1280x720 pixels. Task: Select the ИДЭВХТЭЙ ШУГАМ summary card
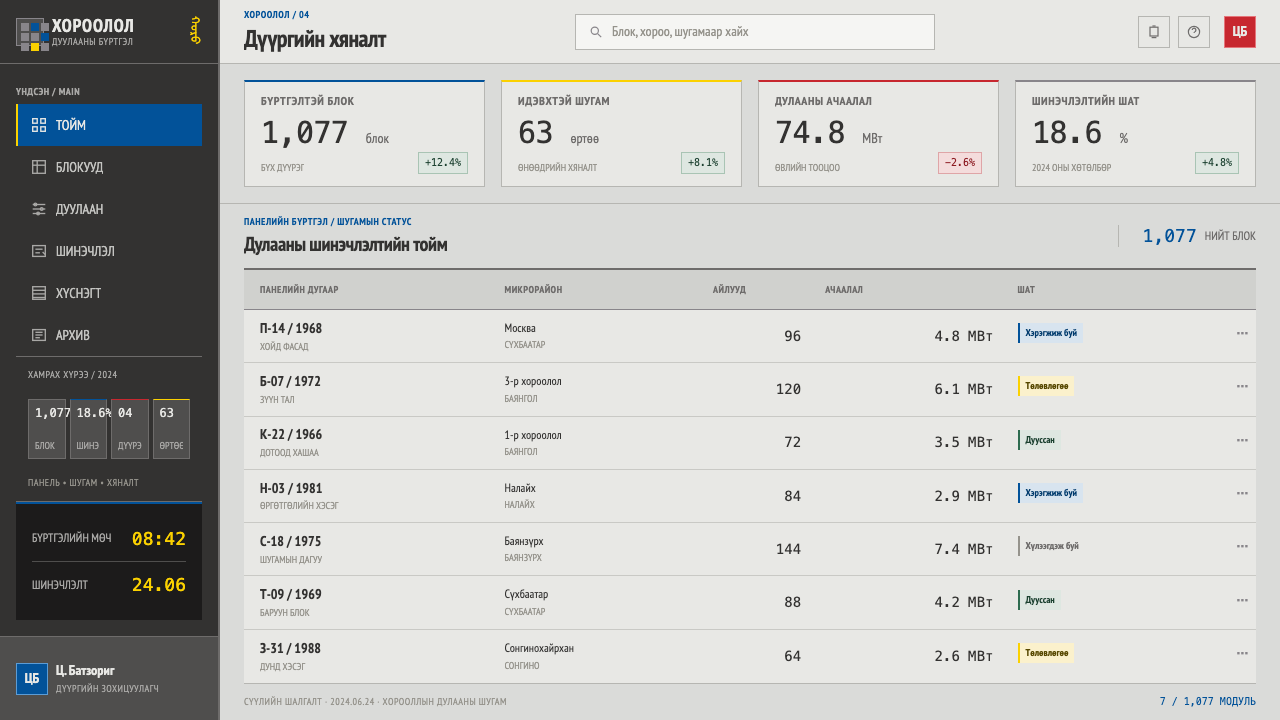tap(621, 133)
